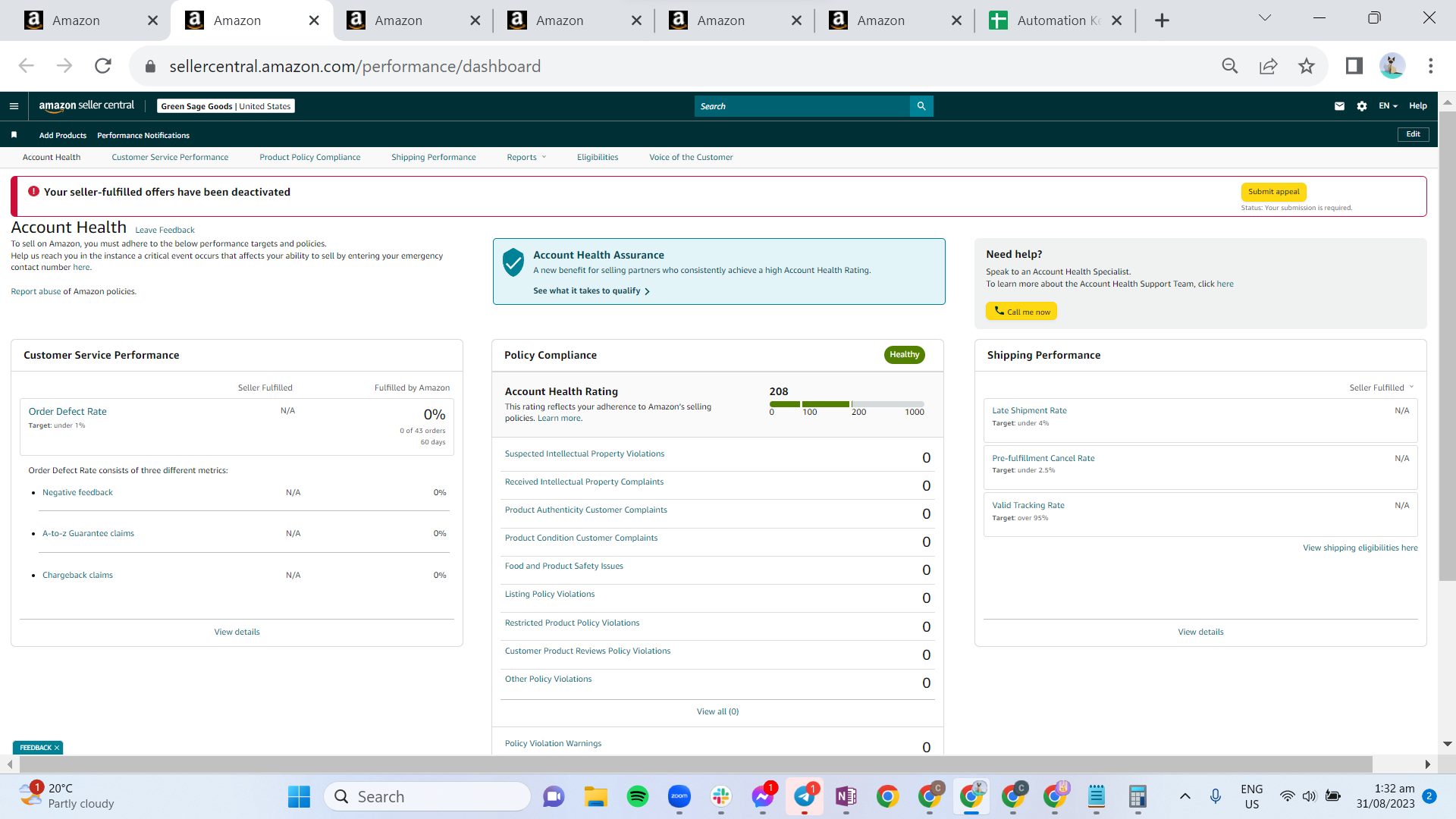Show hidden system tray icons
The height and width of the screenshot is (819, 1456).
[x=1185, y=796]
